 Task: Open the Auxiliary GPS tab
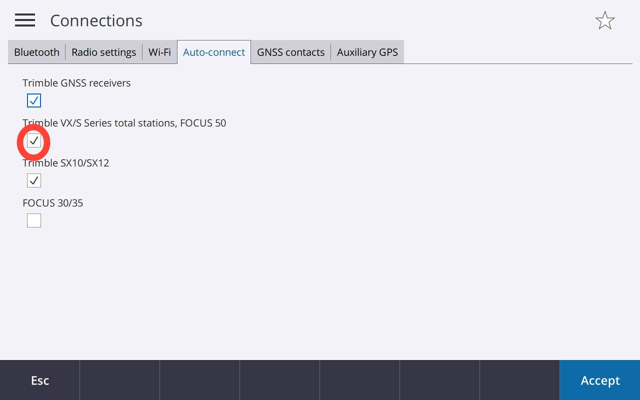[x=367, y=52]
